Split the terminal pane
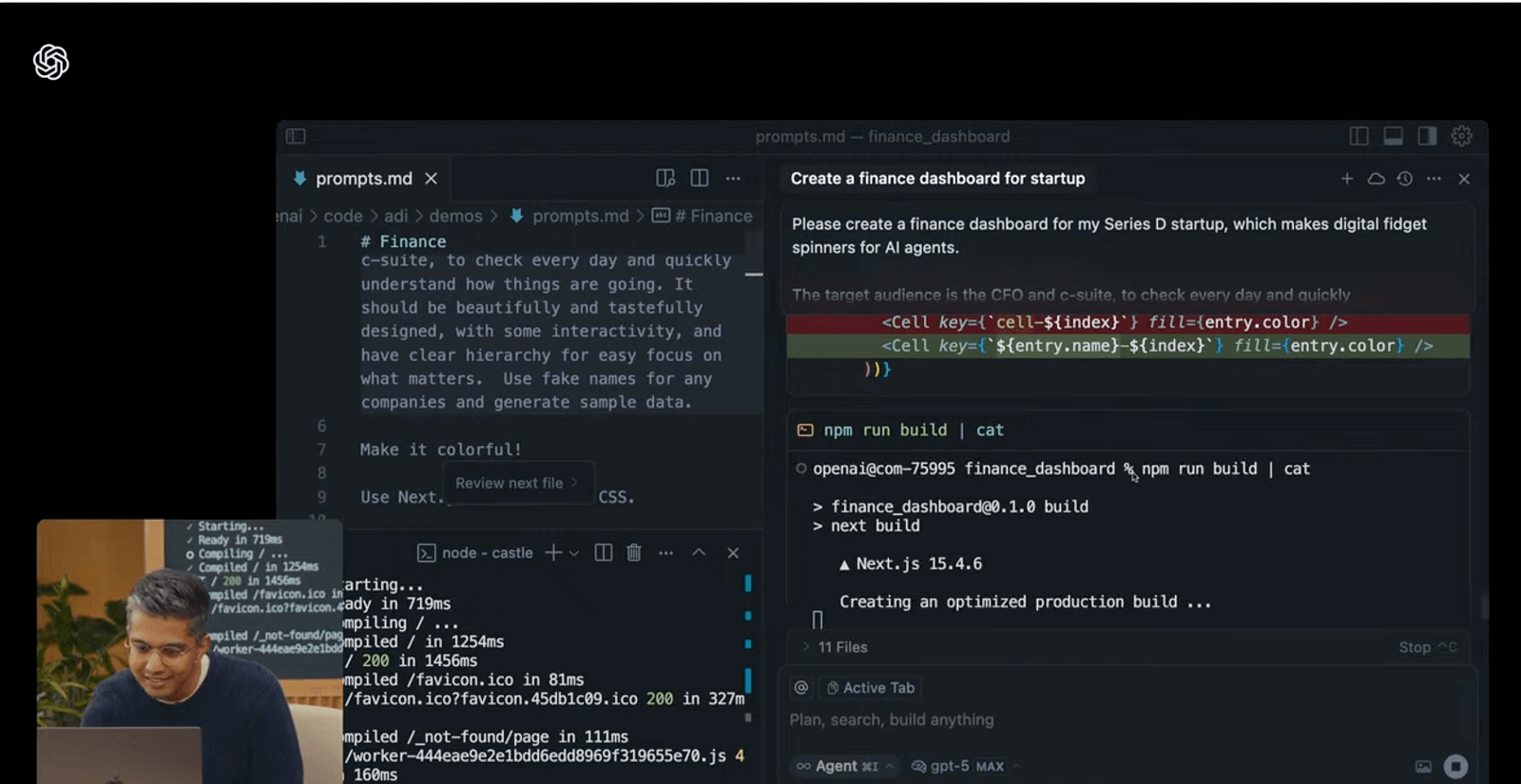This screenshot has width=1521, height=784. (x=603, y=552)
